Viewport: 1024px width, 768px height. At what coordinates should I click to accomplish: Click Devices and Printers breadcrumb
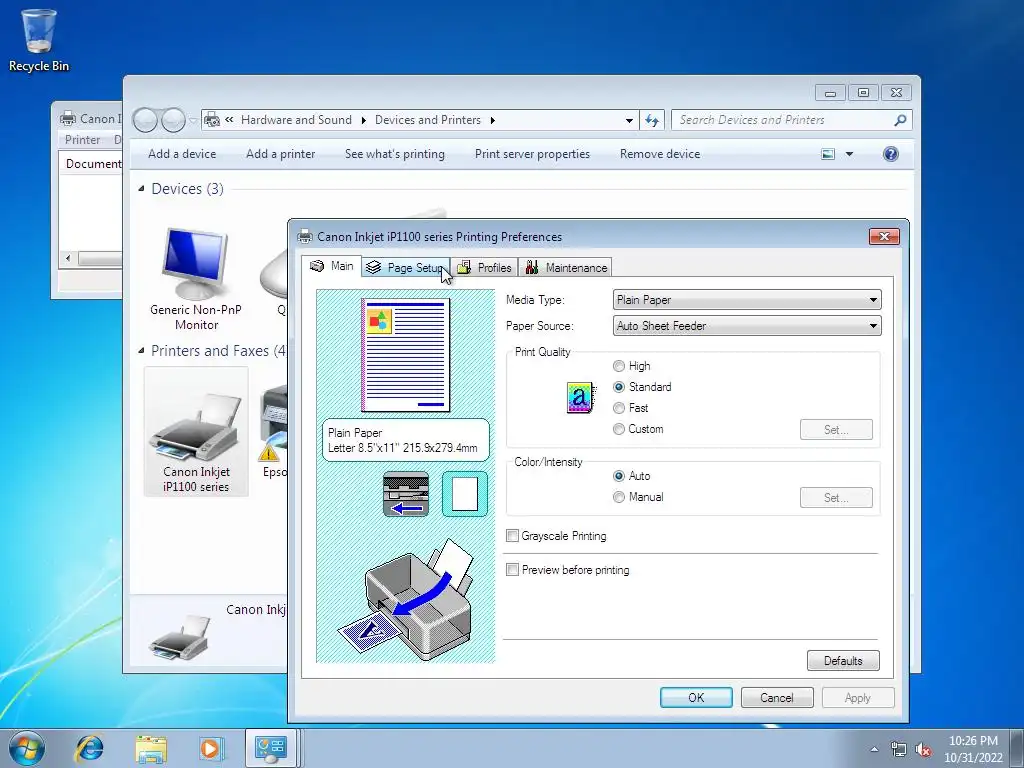(428, 120)
